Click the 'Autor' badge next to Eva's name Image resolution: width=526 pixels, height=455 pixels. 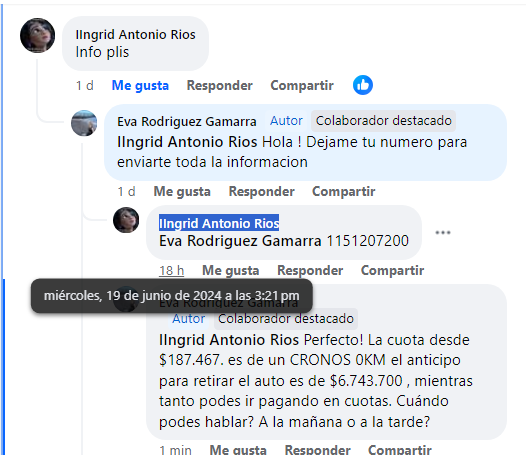click(x=286, y=121)
